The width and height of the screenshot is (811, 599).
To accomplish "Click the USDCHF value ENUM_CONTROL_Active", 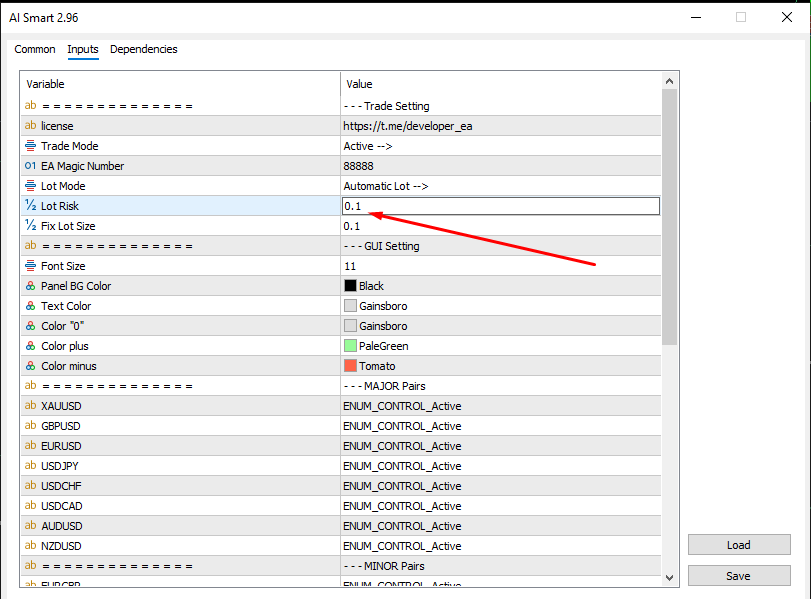I will 402,486.
